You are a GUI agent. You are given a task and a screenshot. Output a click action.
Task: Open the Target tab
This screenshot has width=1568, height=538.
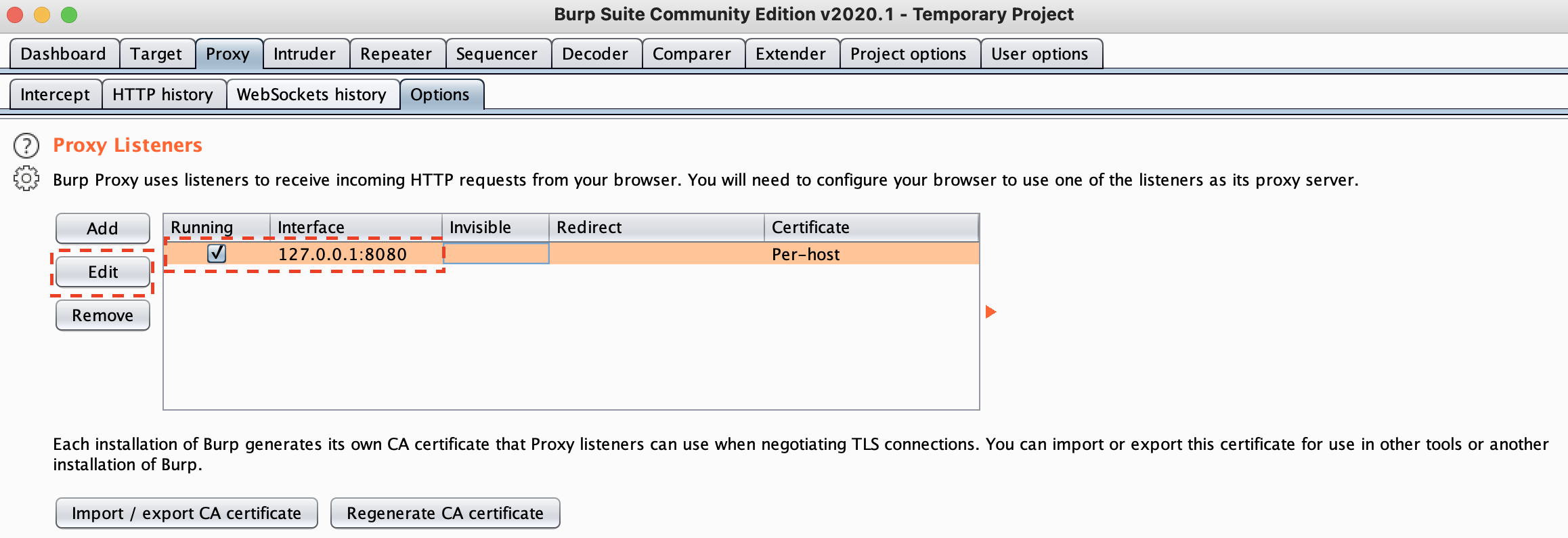point(156,54)
